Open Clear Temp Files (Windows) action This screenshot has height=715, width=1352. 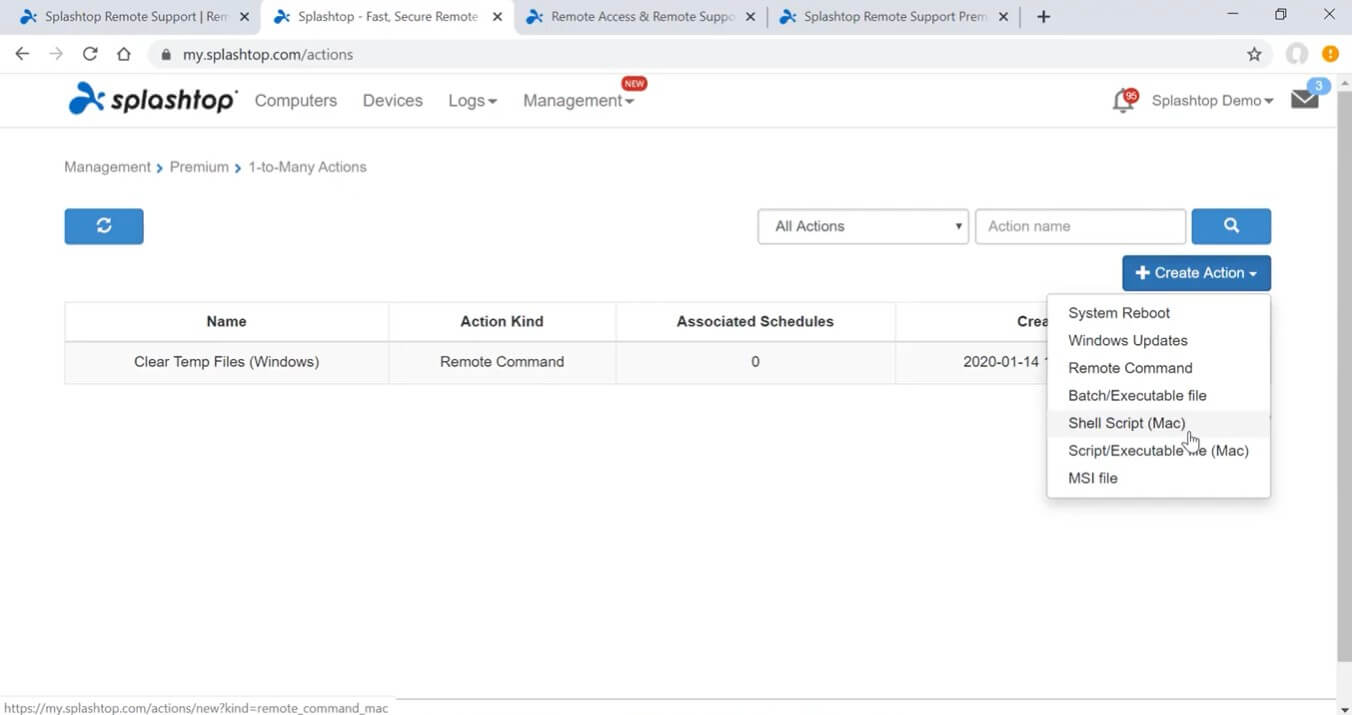click(226, 362)
